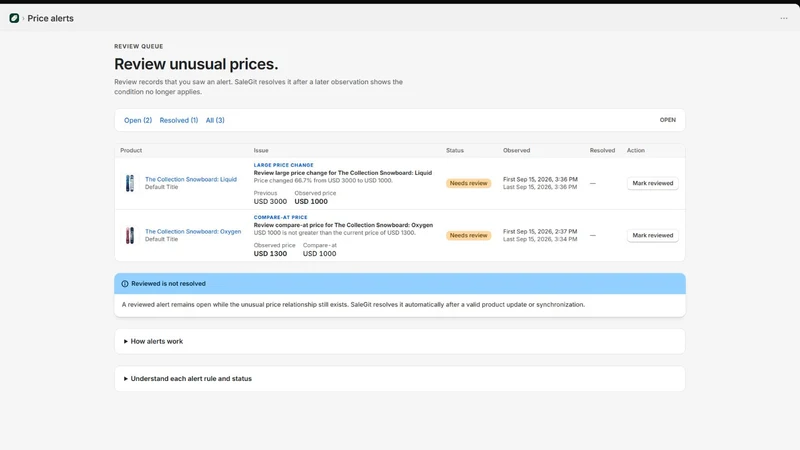Click Review unusual prices heading
Screen dimensions: 800x450
click(196, 64)
